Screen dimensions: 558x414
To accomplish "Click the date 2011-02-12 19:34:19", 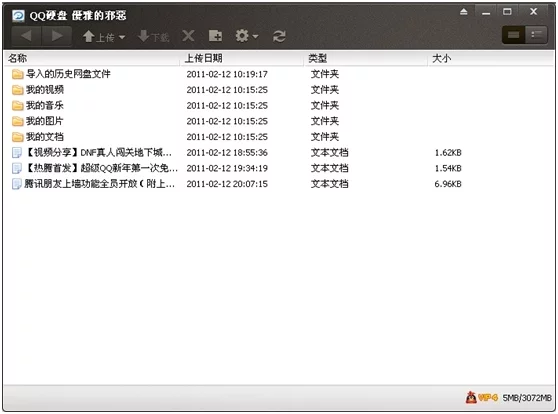I will [227, 168].
